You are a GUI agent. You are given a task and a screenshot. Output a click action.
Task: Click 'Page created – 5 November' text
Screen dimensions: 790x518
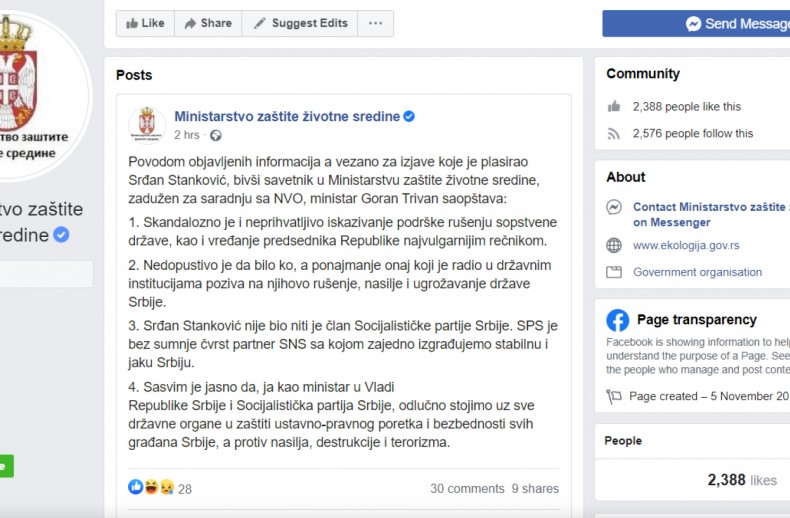click(709, 396)
